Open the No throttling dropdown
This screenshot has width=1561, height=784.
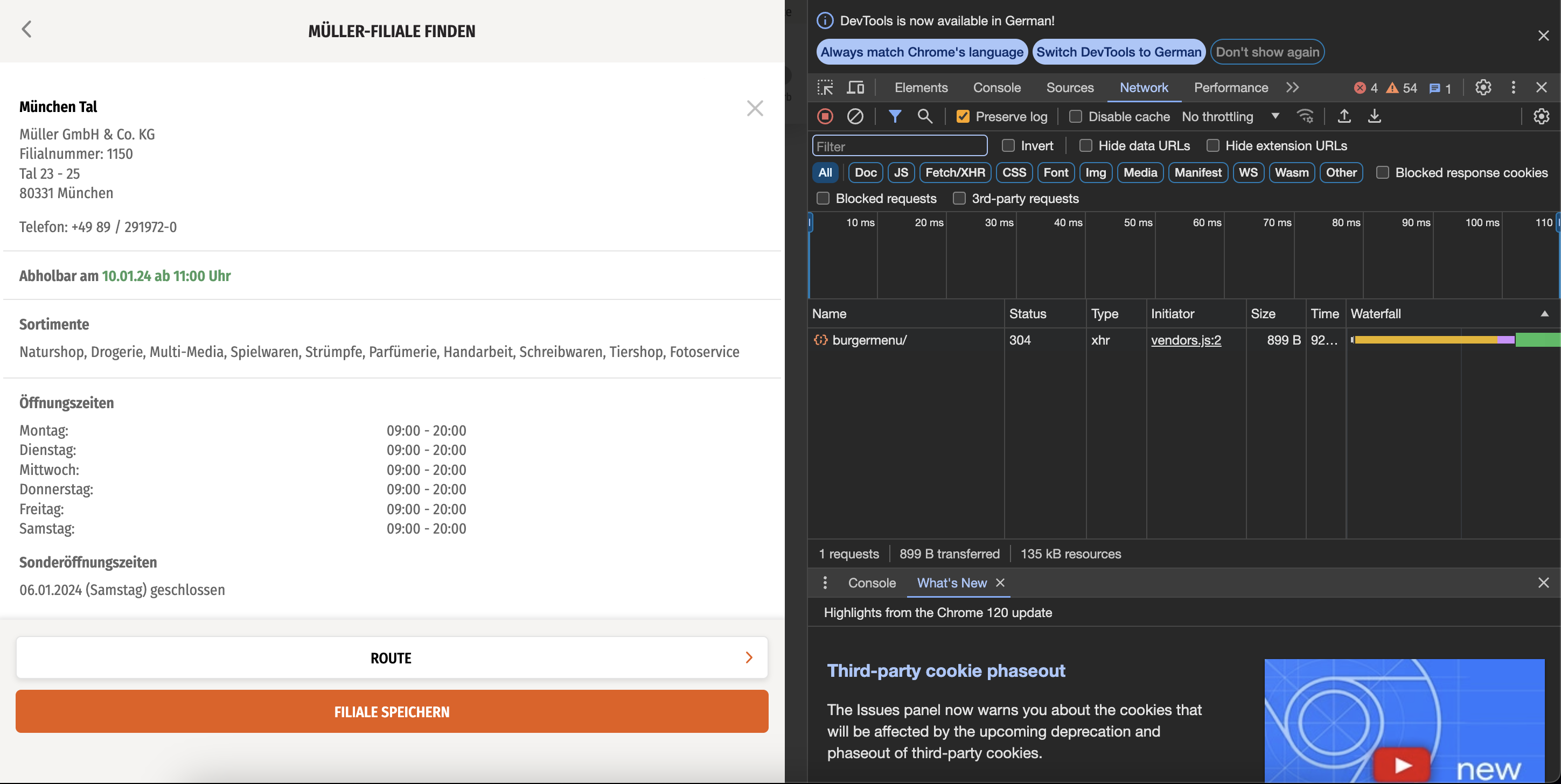(x=1230, y=116)
